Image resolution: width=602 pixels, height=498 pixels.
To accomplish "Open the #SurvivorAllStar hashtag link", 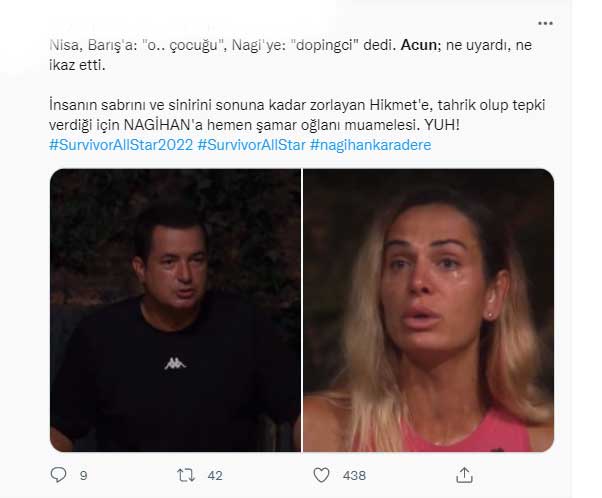I will (x=251, y=145).
